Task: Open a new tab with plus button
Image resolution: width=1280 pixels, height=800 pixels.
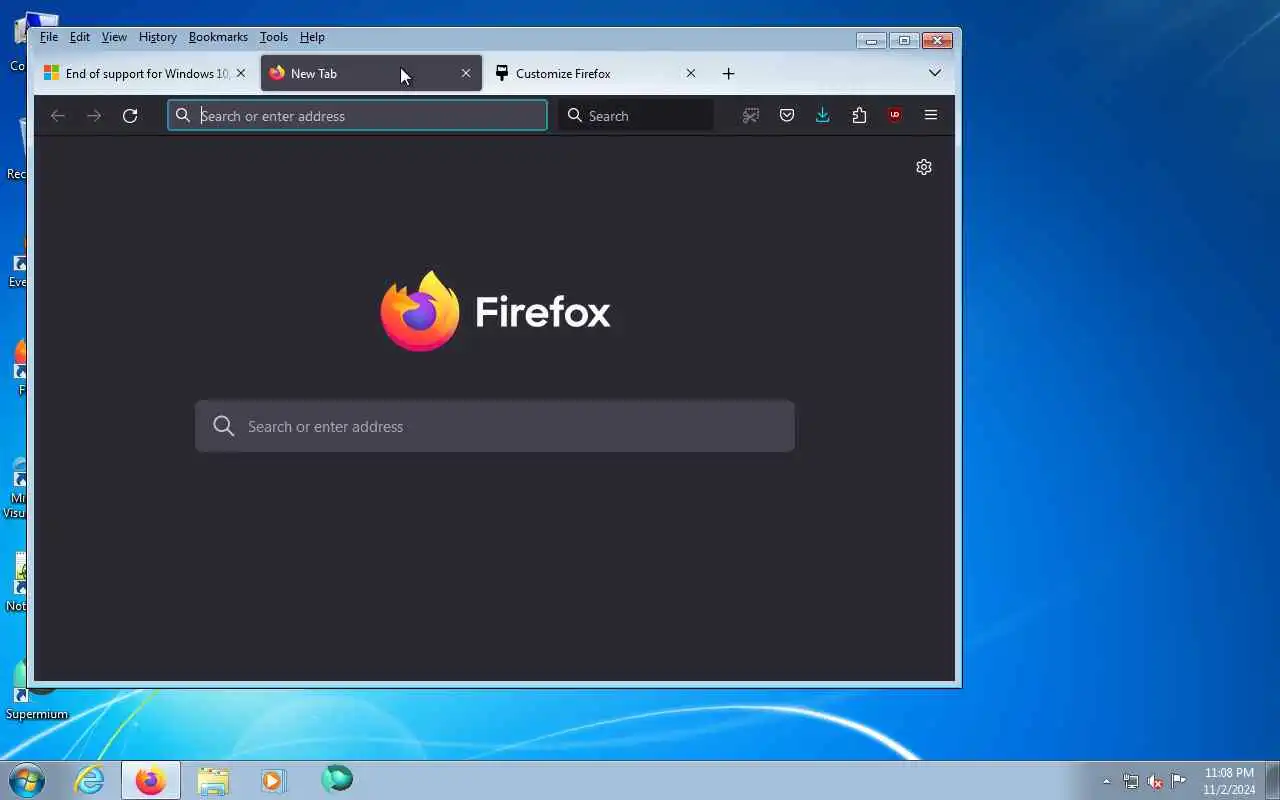Action: (x=729, y=74)
